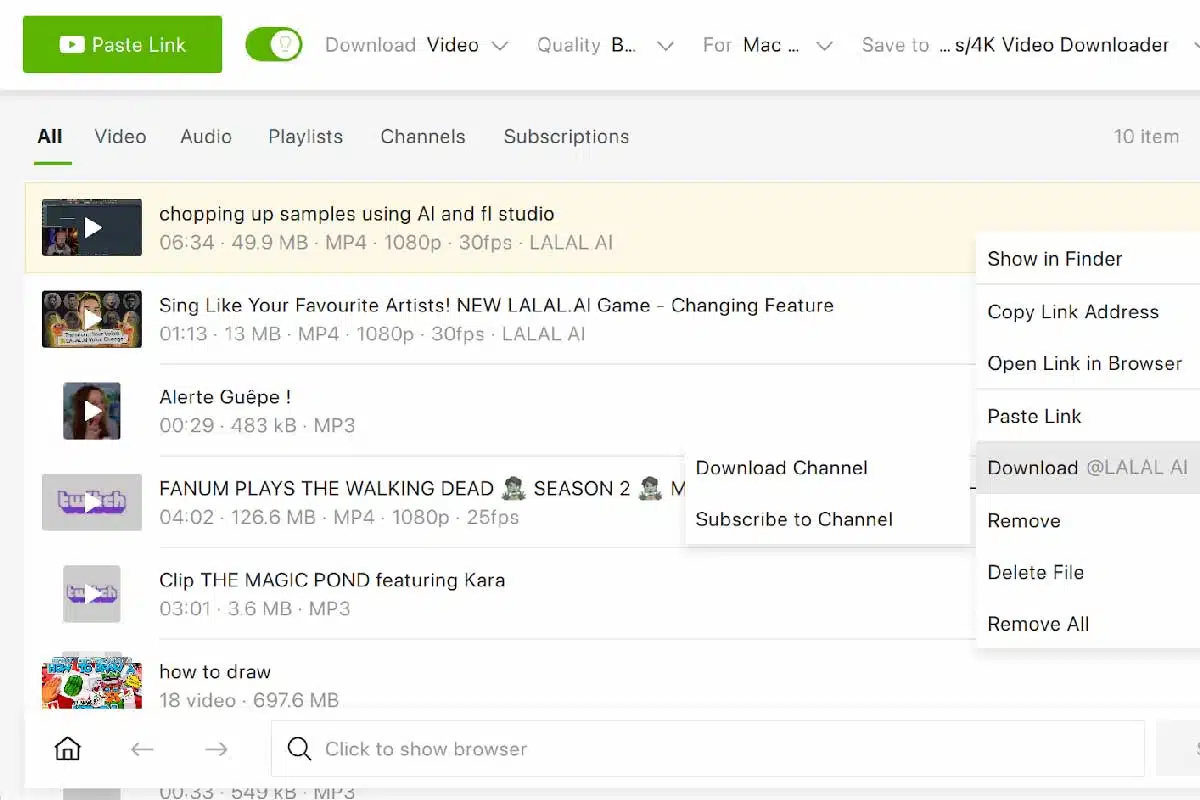
Task: Switch to the Subscriptions tab
Action: coord(566,137)
